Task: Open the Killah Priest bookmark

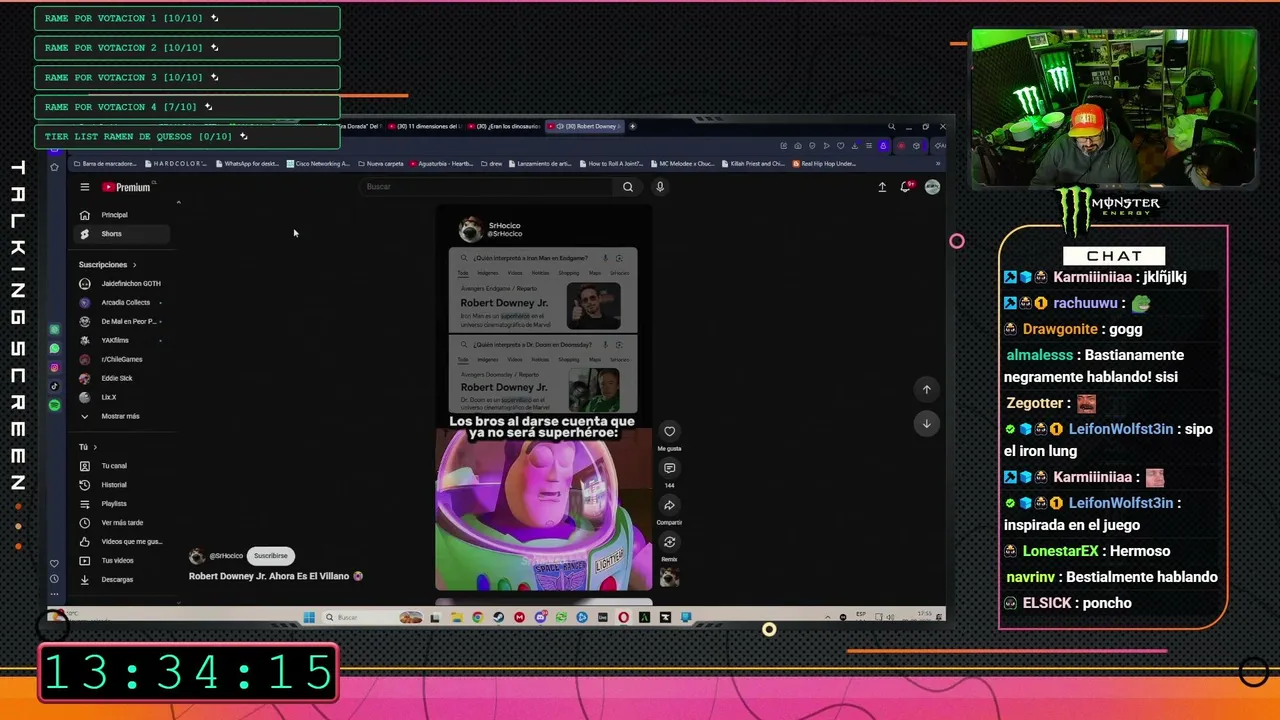Action: (754, 163)
